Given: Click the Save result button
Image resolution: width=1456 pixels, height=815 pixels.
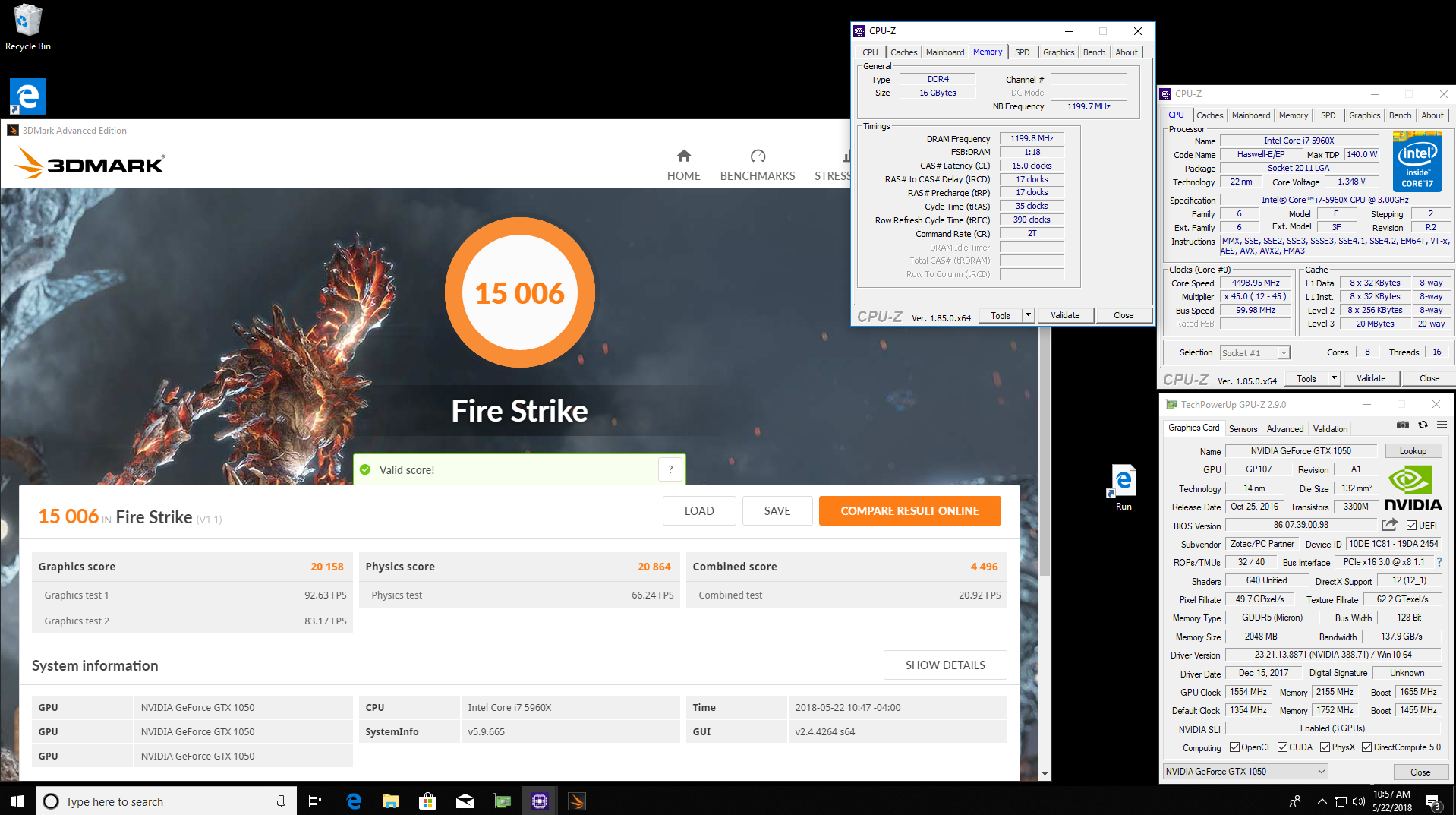Looking at the screenshot, I should pos(777,510).
